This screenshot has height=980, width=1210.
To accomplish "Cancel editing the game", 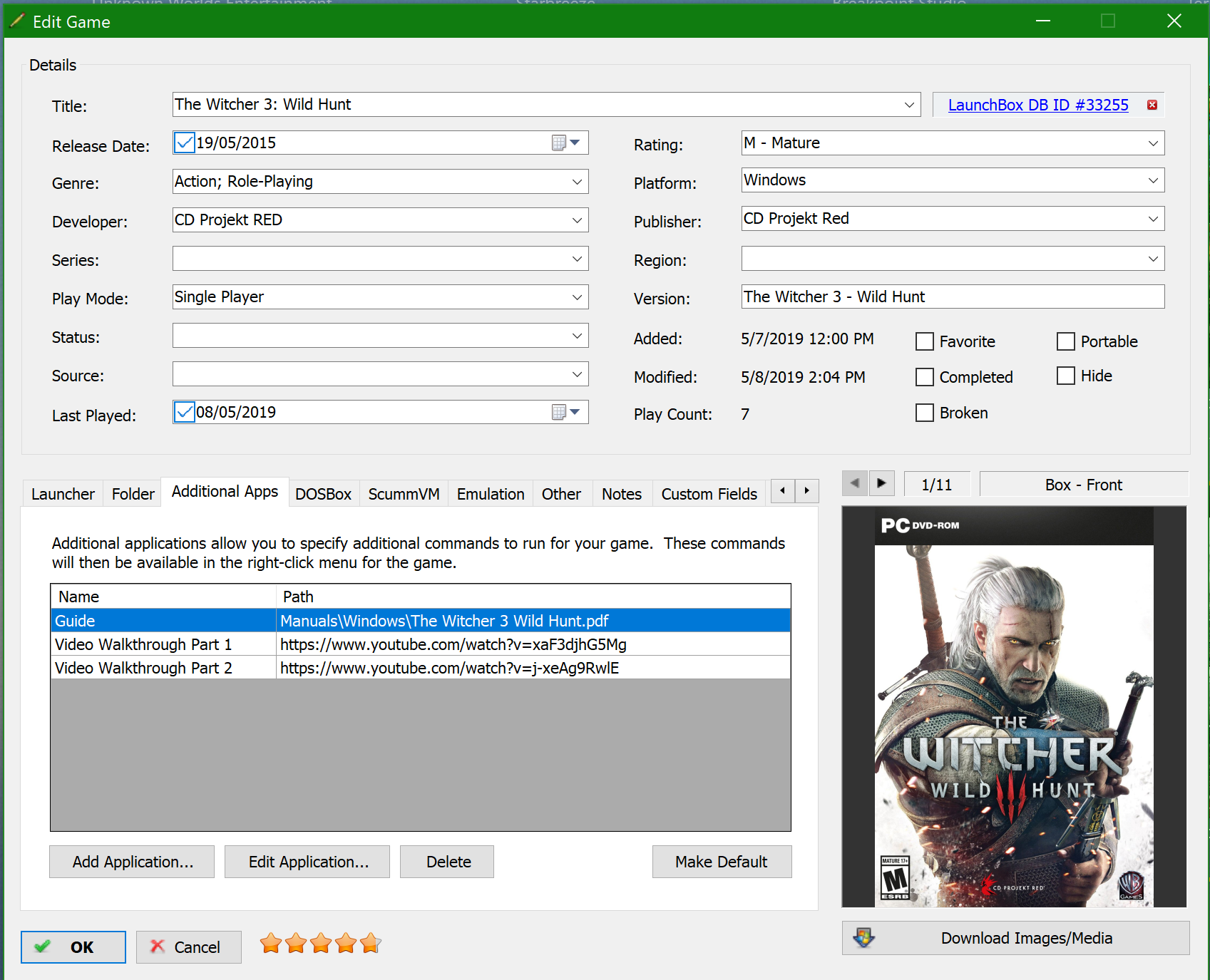I will coord(189,947).
